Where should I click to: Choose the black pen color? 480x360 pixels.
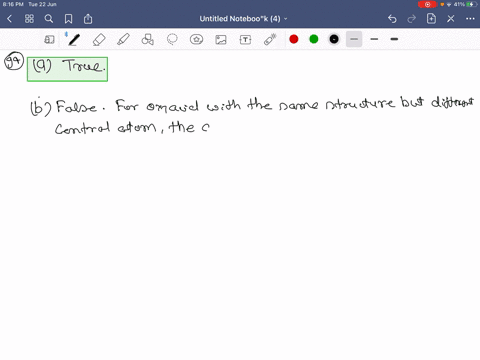click(x=334, y=39)
